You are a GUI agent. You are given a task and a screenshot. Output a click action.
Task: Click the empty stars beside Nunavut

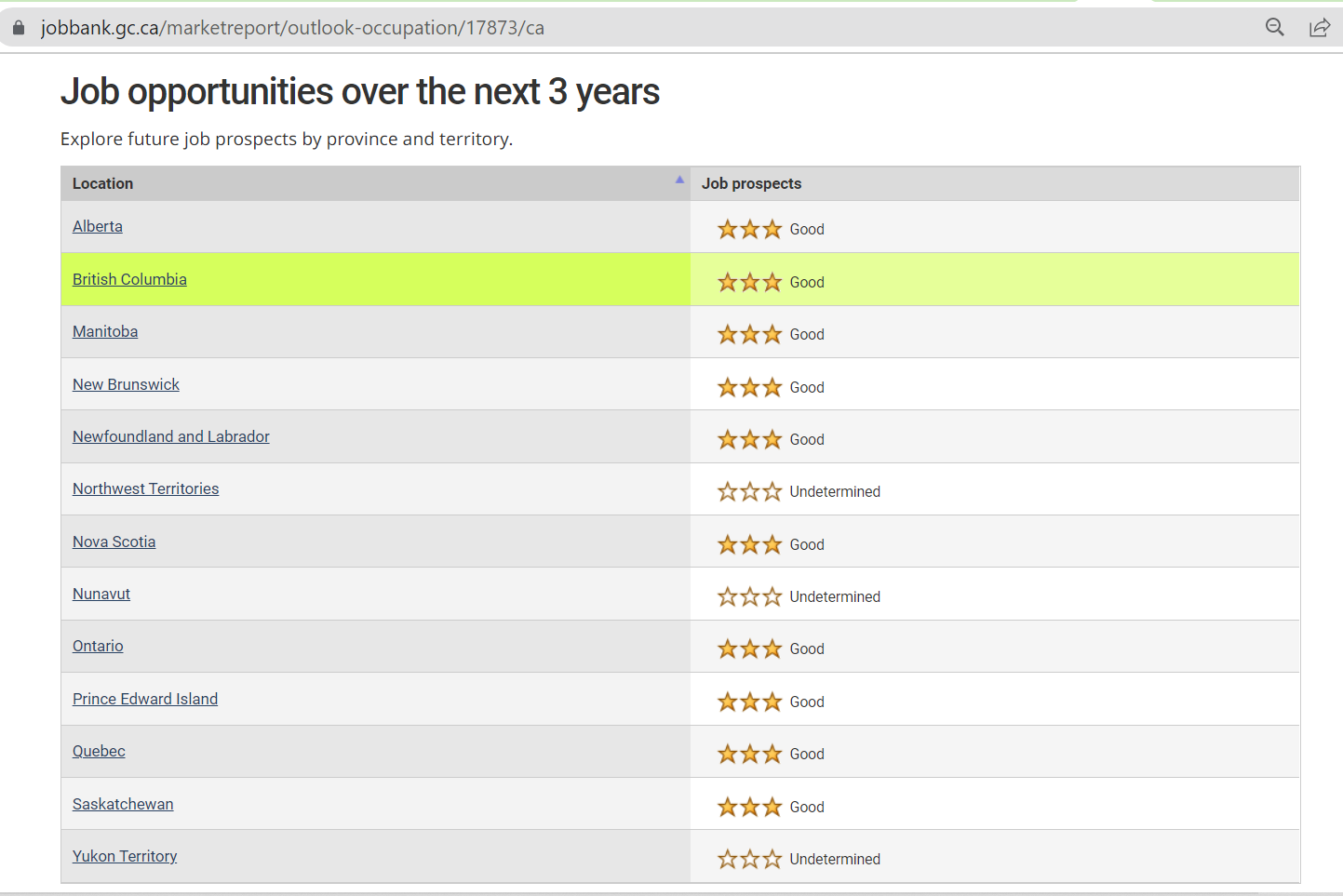(749, 596)
